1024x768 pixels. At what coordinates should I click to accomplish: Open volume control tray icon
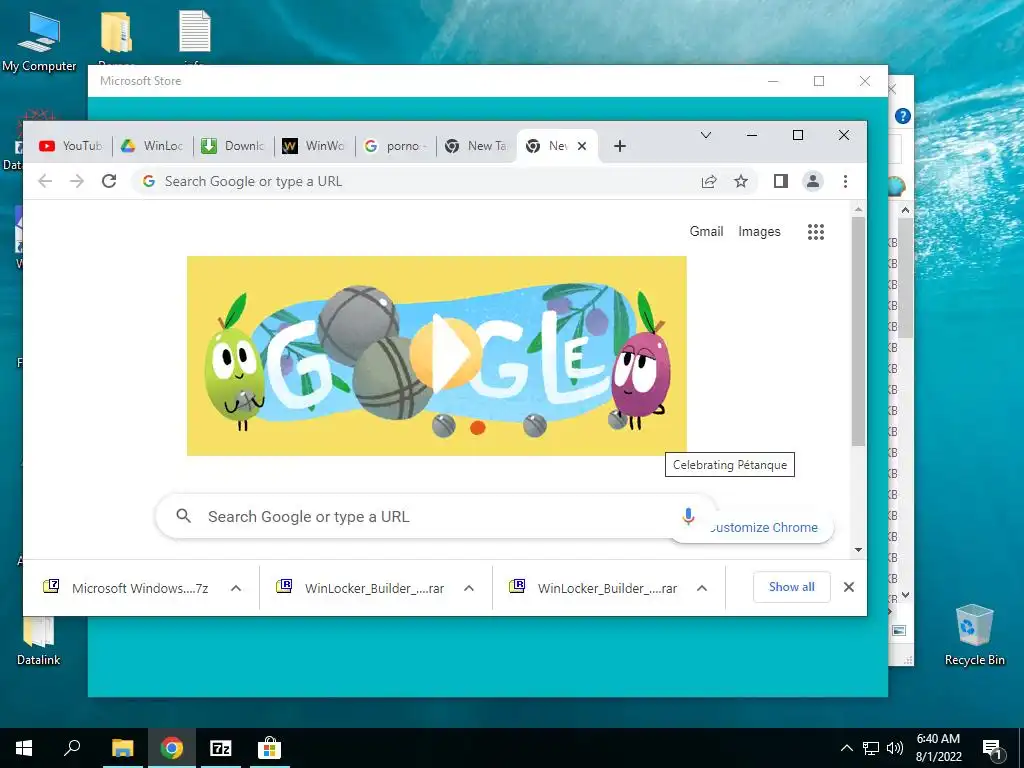895,748
